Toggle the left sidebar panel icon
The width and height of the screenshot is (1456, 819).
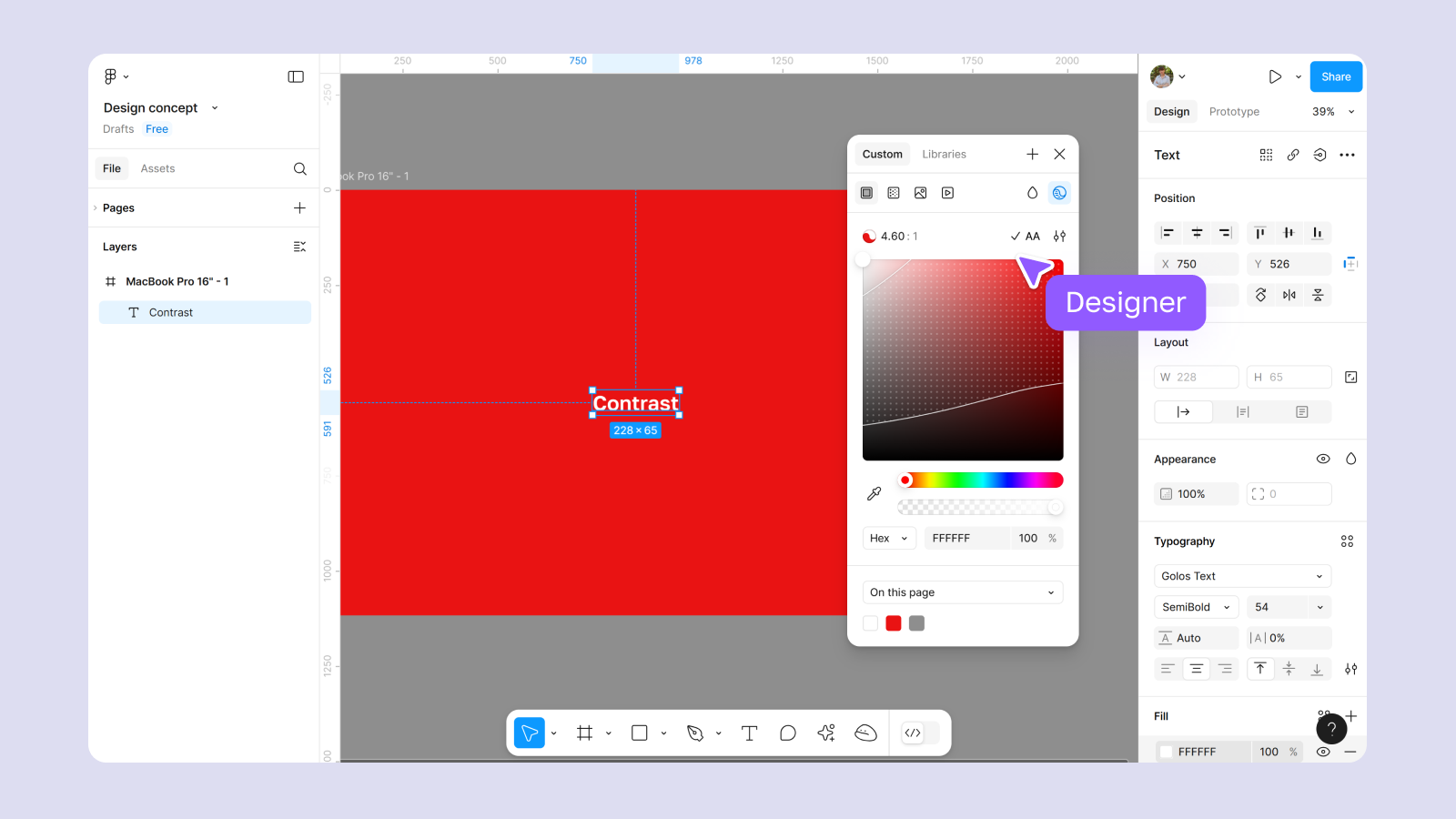[x=296, y=77]
